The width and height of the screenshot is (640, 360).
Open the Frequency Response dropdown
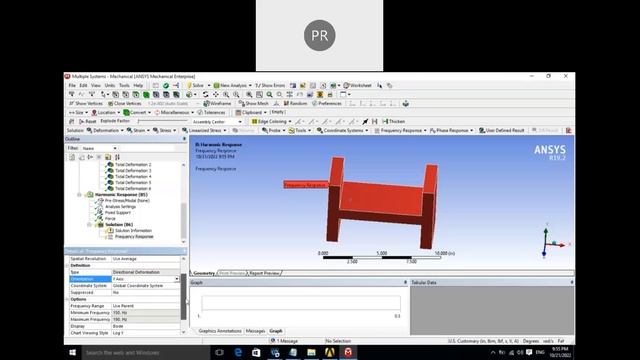(x=400, y=130)
